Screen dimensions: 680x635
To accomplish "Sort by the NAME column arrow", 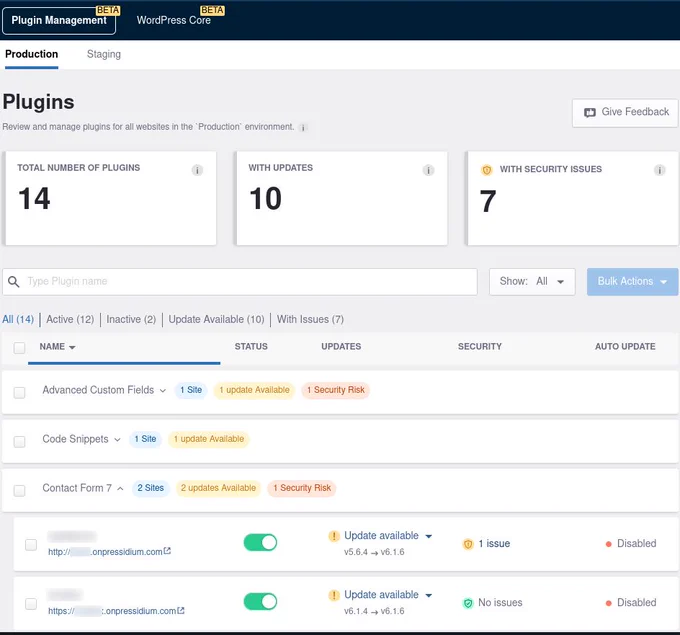I will [x=72, y=347].
